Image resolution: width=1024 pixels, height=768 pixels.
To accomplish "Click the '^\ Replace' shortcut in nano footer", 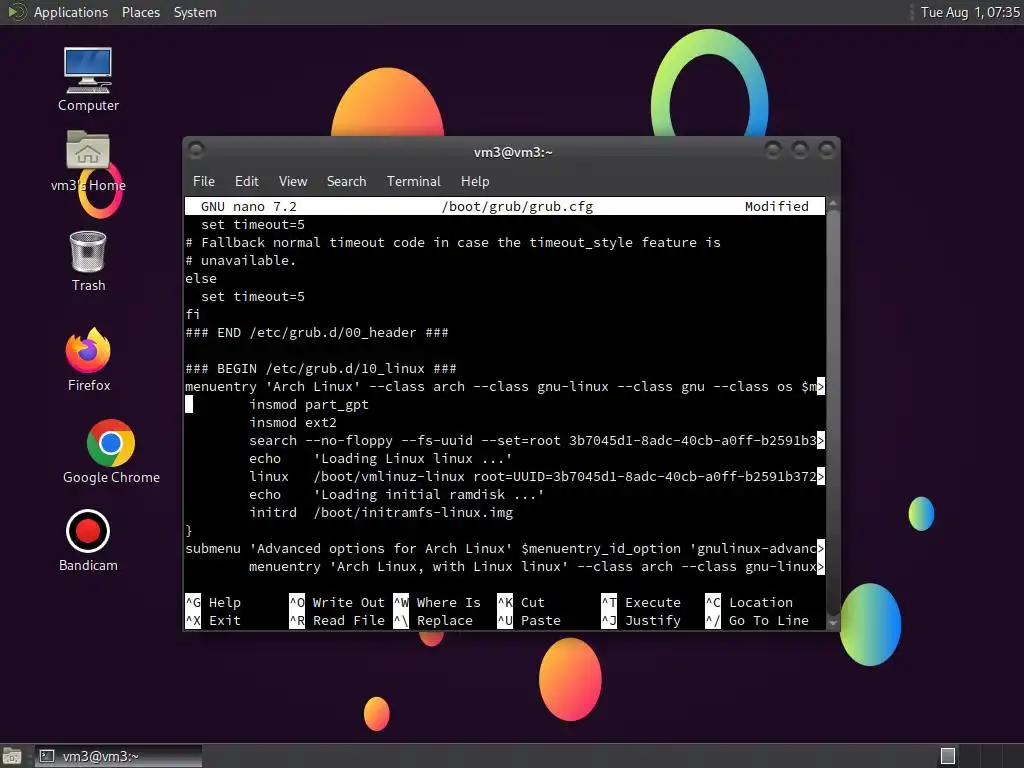I will pyautogui.click(x=433, y=620).
